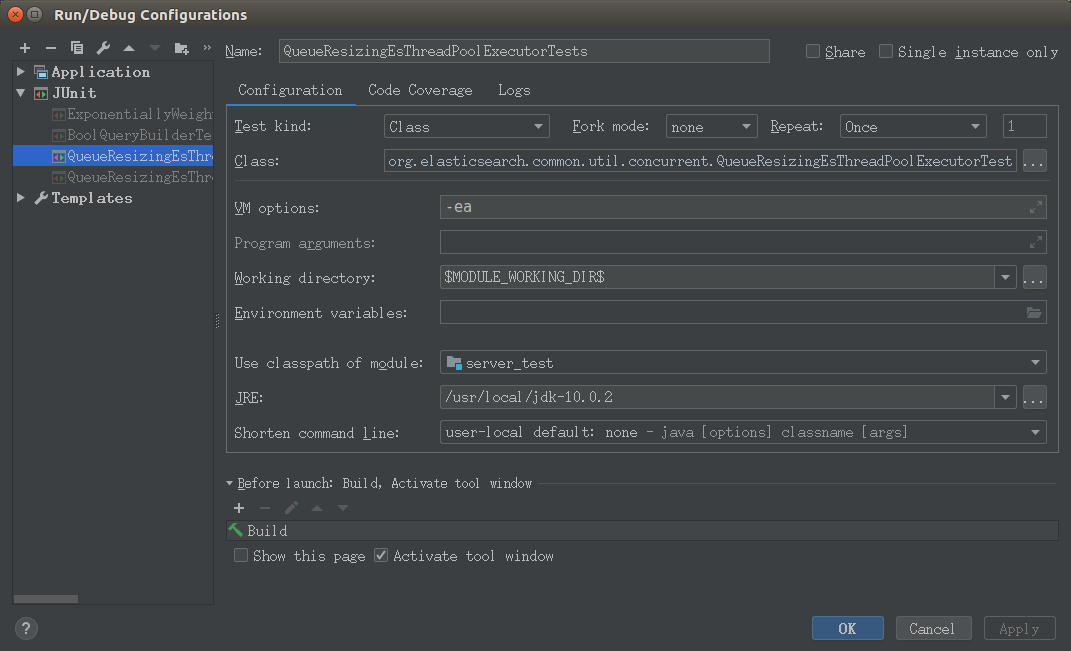This screenshot has width=1071, height=651.
Task: Open the Fork mode dropdown
Action: coord(711,126)
